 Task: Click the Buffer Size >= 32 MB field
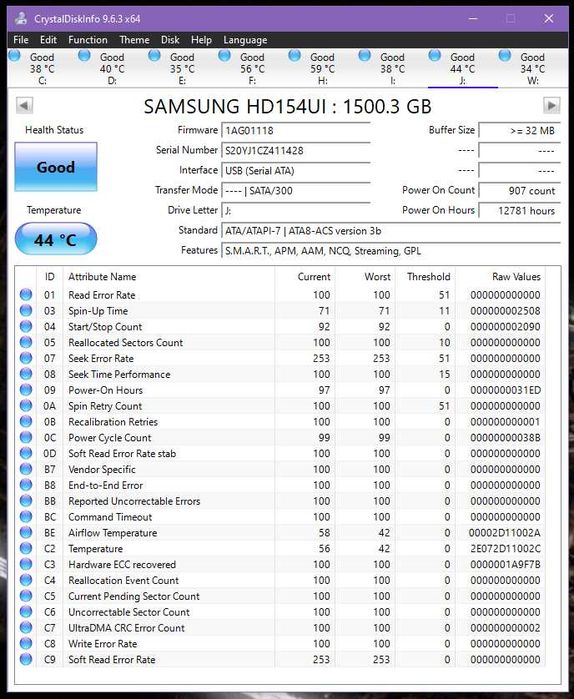[x=519, y=130]
